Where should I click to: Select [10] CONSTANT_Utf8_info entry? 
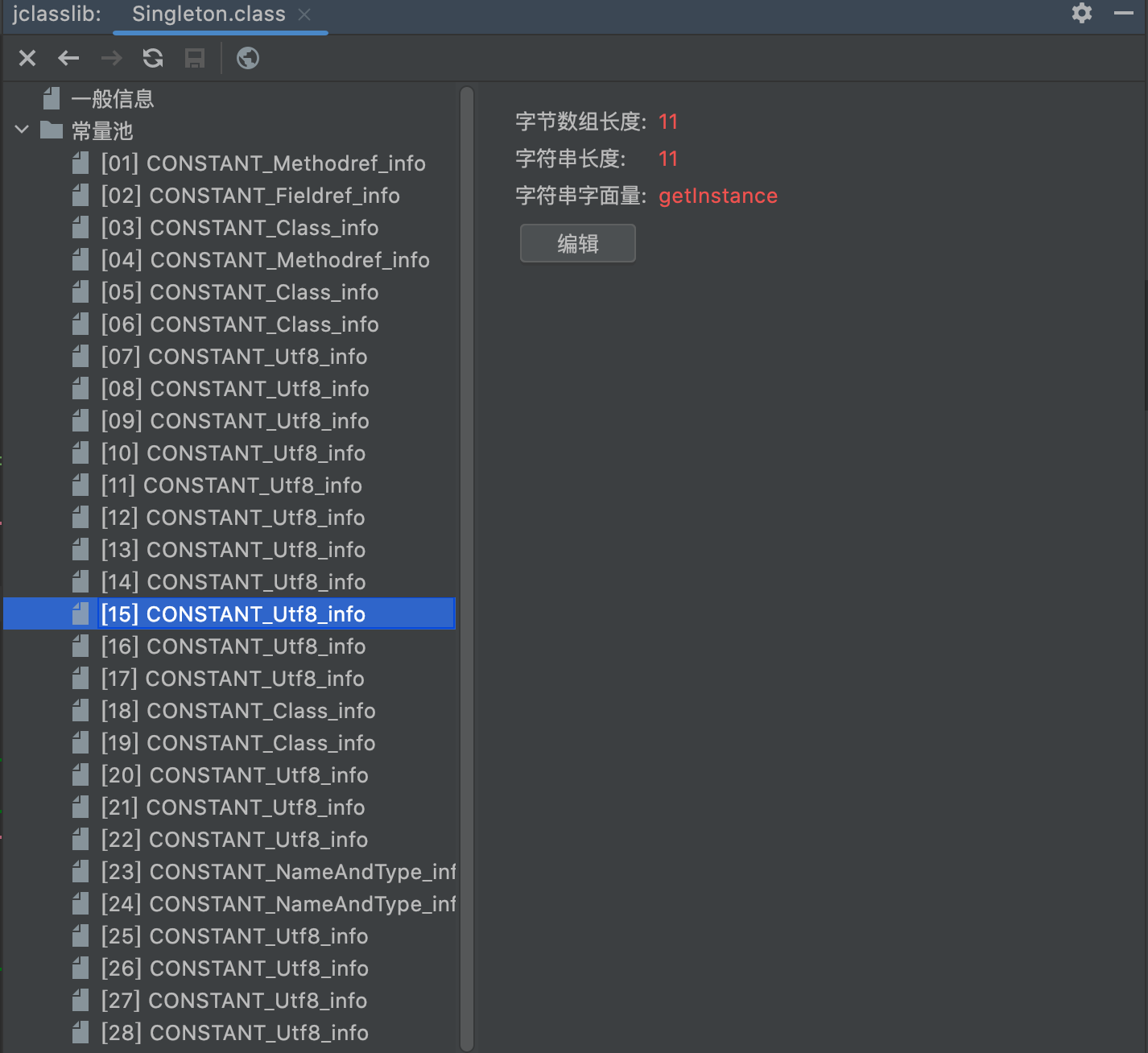233,453
